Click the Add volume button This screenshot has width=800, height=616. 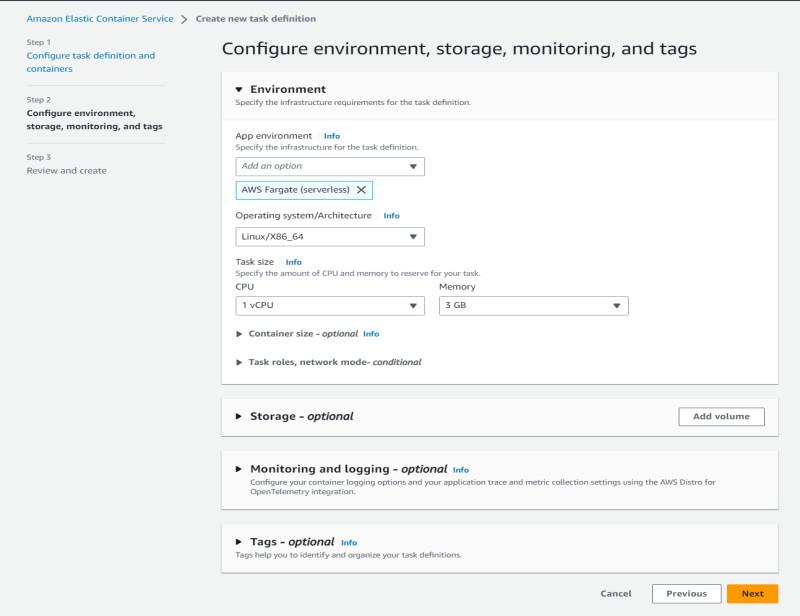[721, 417]
